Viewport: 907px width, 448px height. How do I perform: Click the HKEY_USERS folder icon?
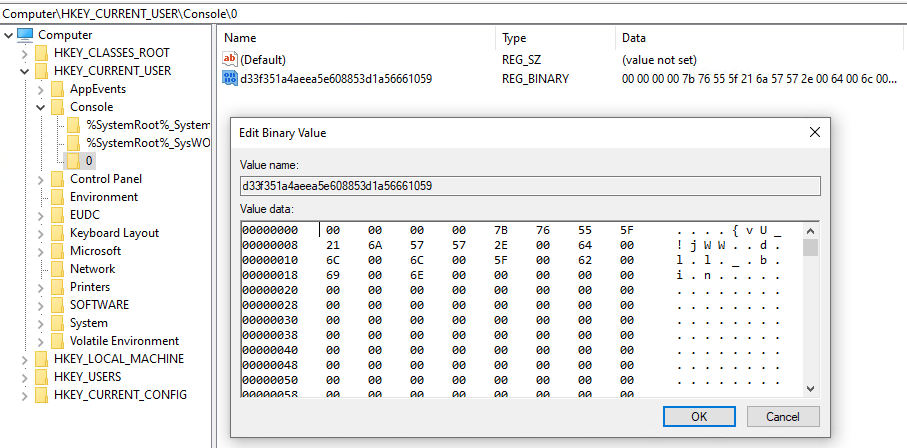coord(41,377)
